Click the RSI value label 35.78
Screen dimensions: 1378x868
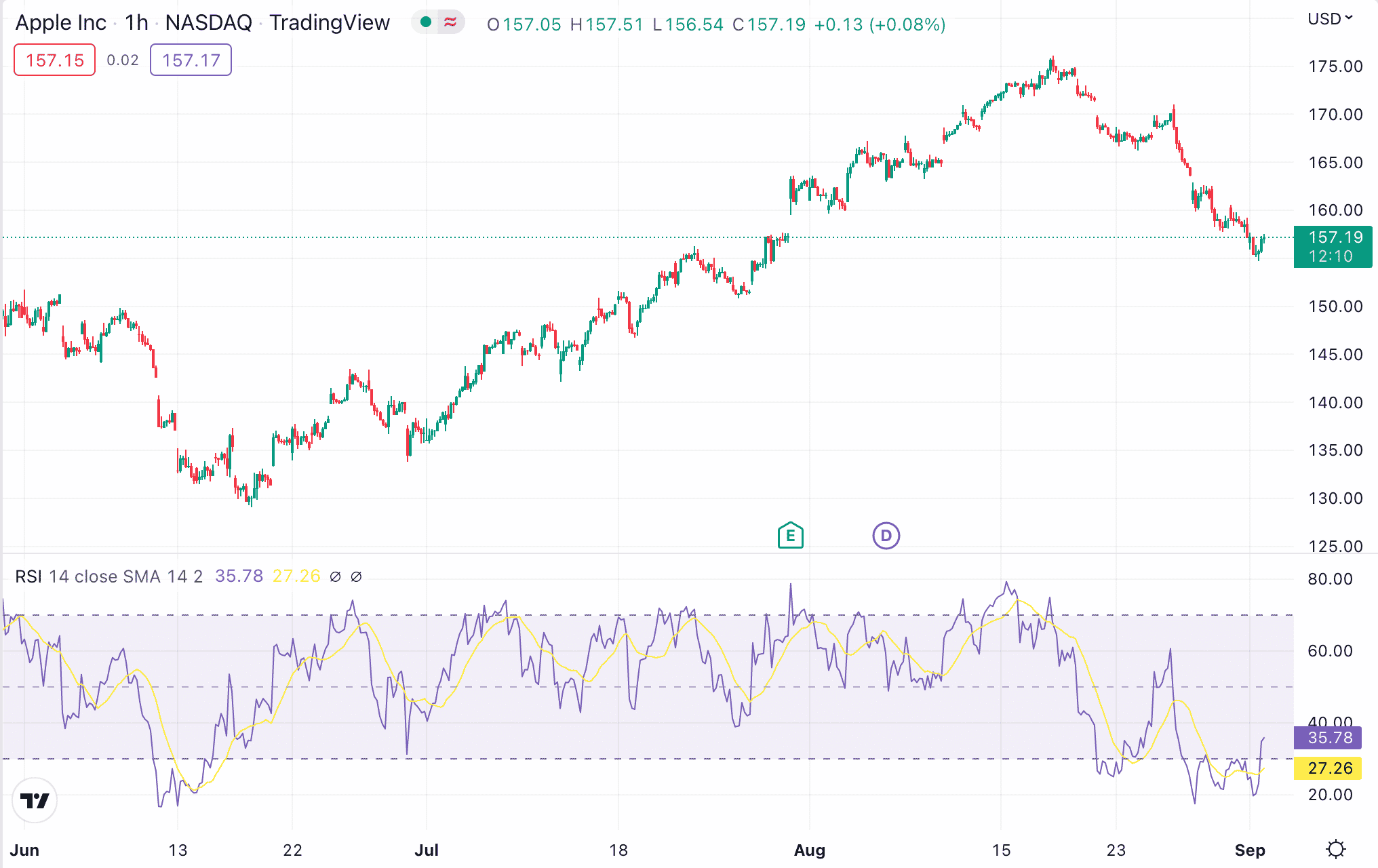tap(1328, 738)
